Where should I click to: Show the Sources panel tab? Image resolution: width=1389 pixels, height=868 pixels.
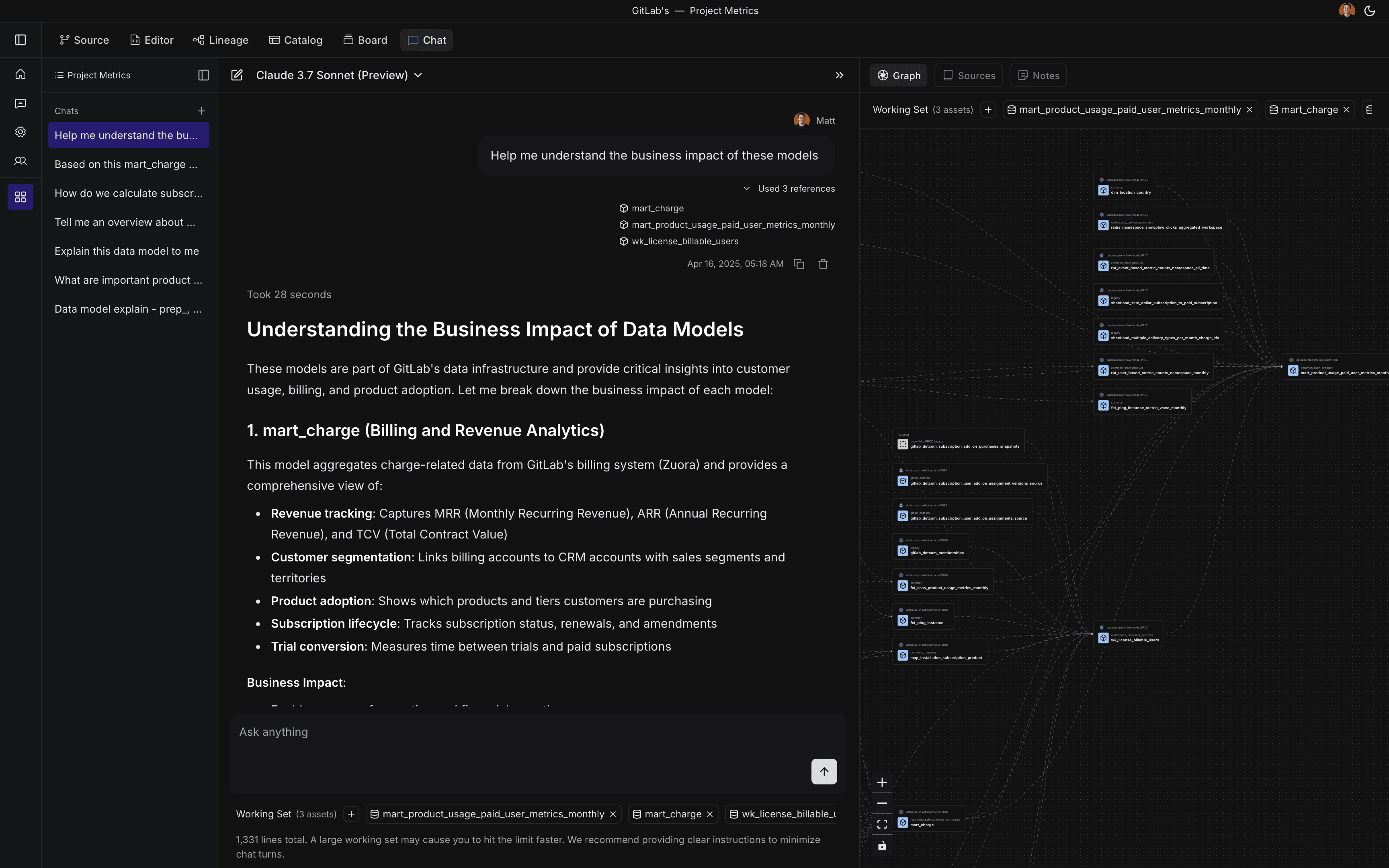(969, 76)
